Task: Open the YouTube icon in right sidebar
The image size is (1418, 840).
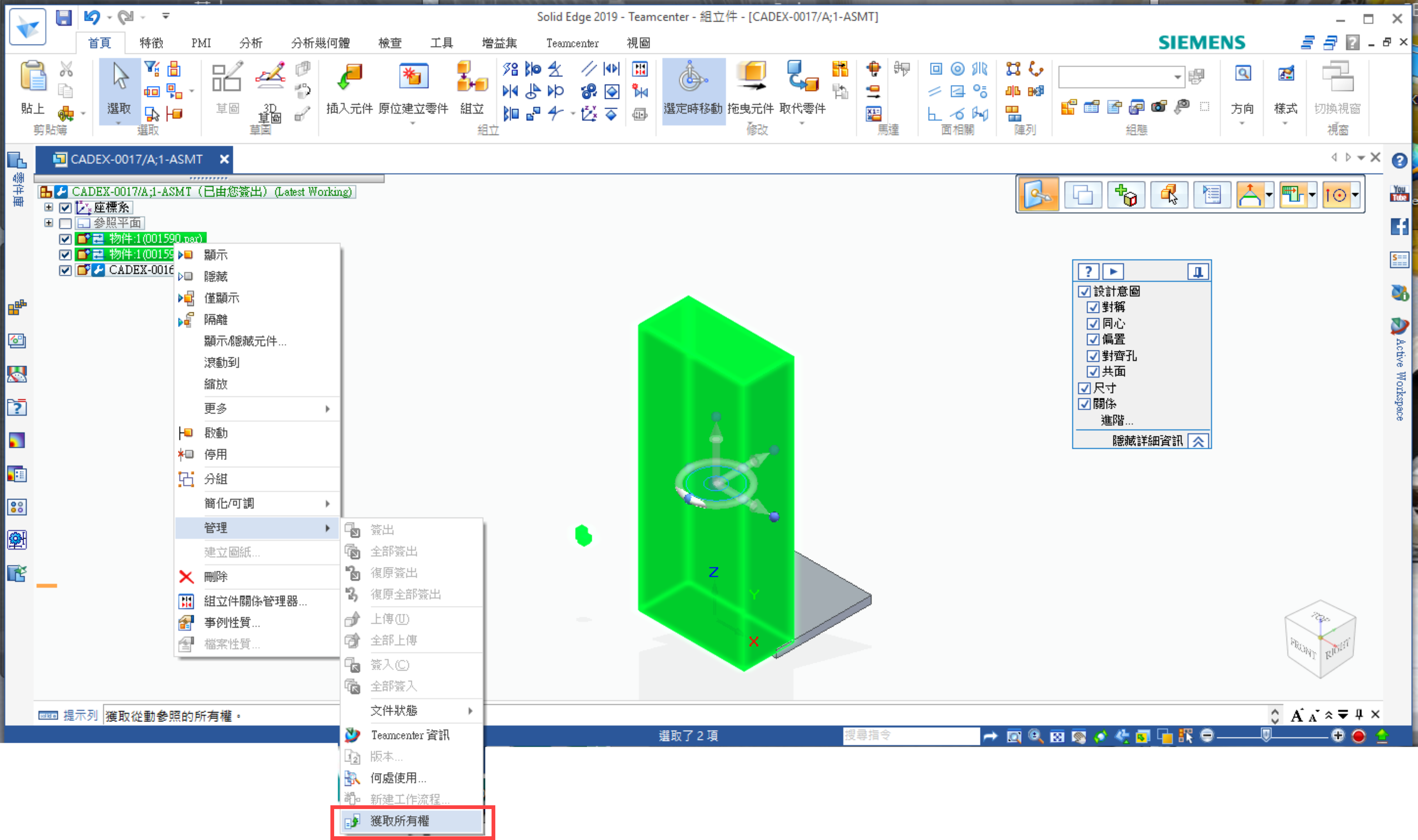Action: click(x=1399, y=194)
